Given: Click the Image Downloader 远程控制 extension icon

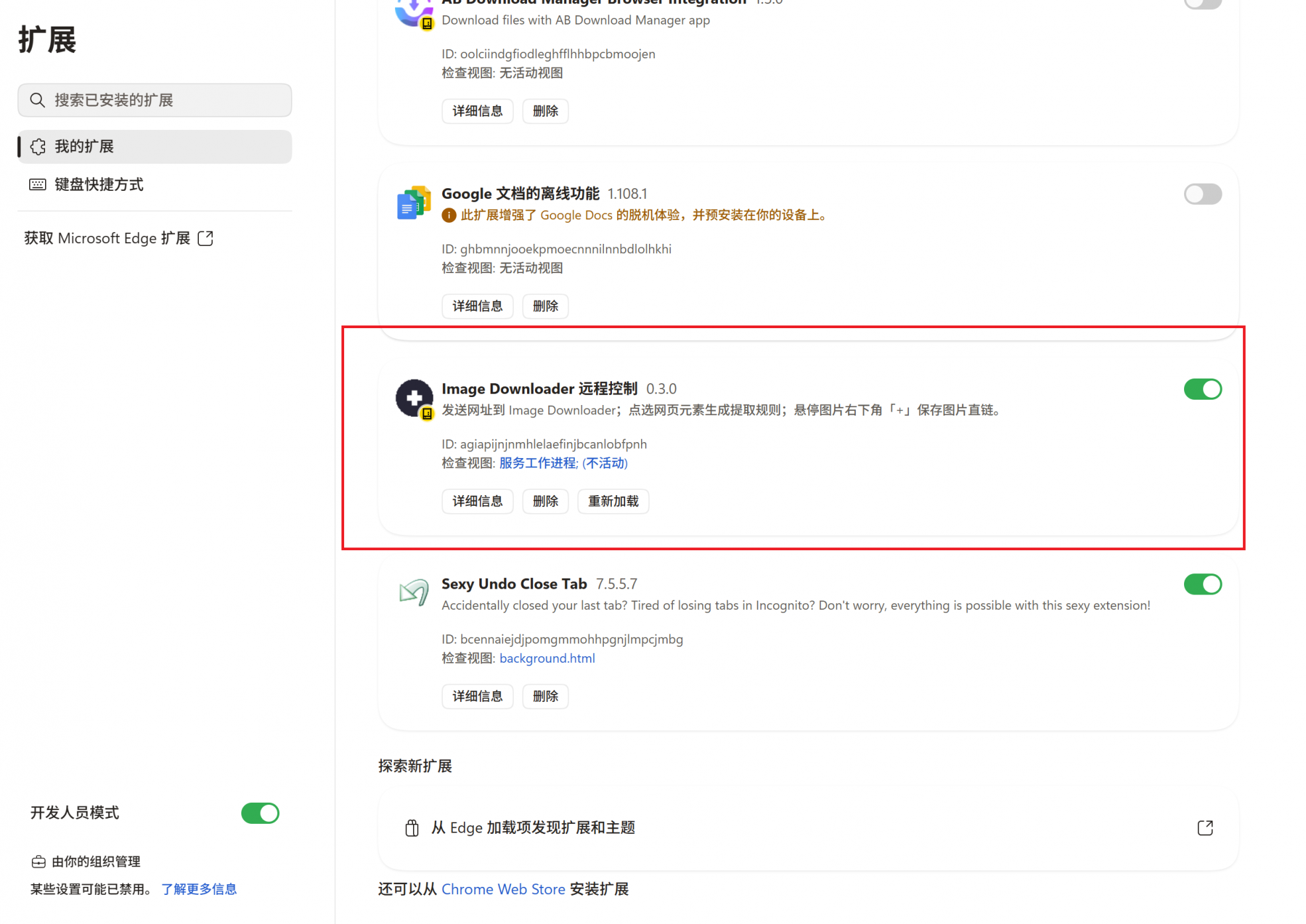Looking at the screenshot, I should coord(414,398).
